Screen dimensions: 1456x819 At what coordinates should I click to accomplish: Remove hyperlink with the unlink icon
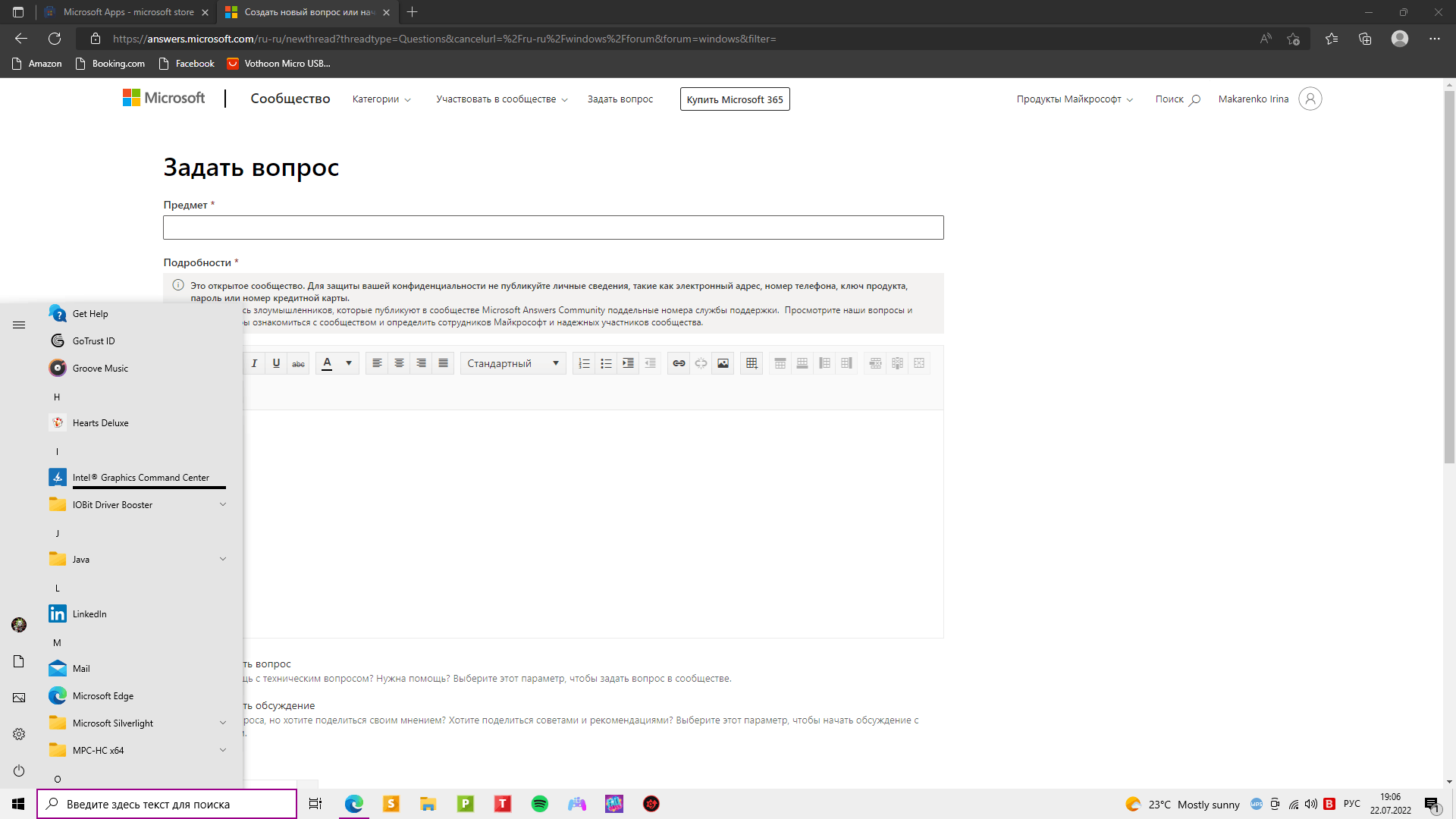click(x=701, y=363)
